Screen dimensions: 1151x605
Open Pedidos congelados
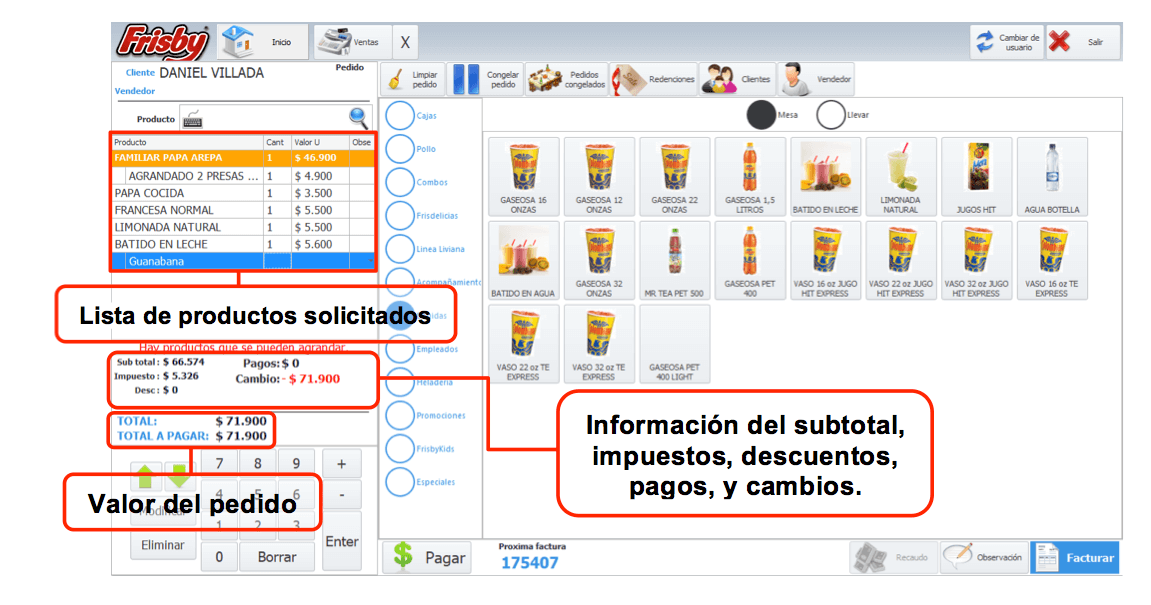pos(566,79)
